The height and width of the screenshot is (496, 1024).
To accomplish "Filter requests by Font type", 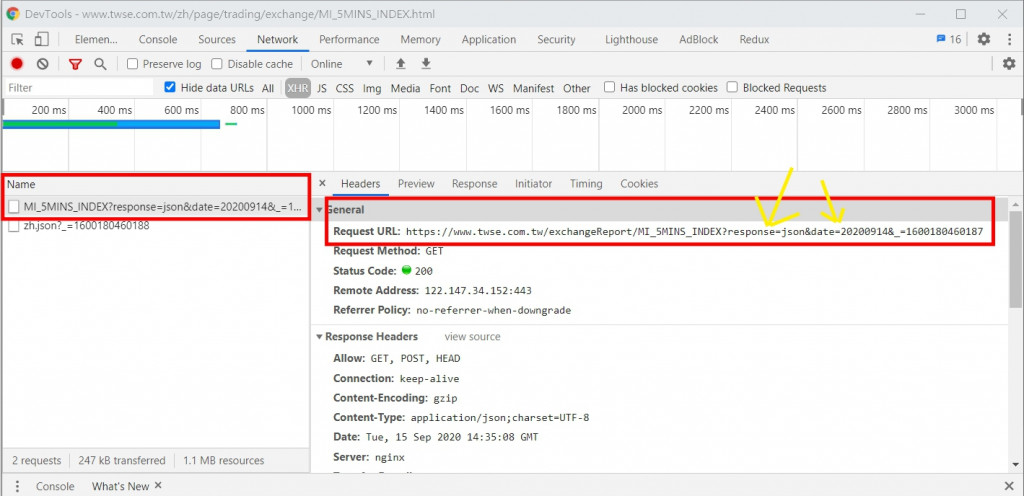I will (440, 88).
